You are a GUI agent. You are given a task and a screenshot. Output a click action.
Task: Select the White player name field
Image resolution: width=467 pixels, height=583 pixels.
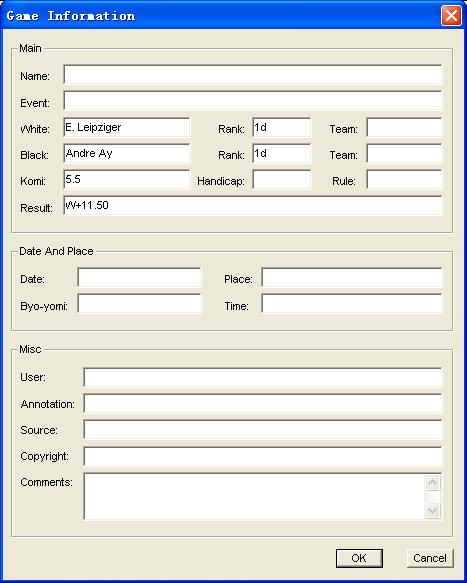[126, 128]
